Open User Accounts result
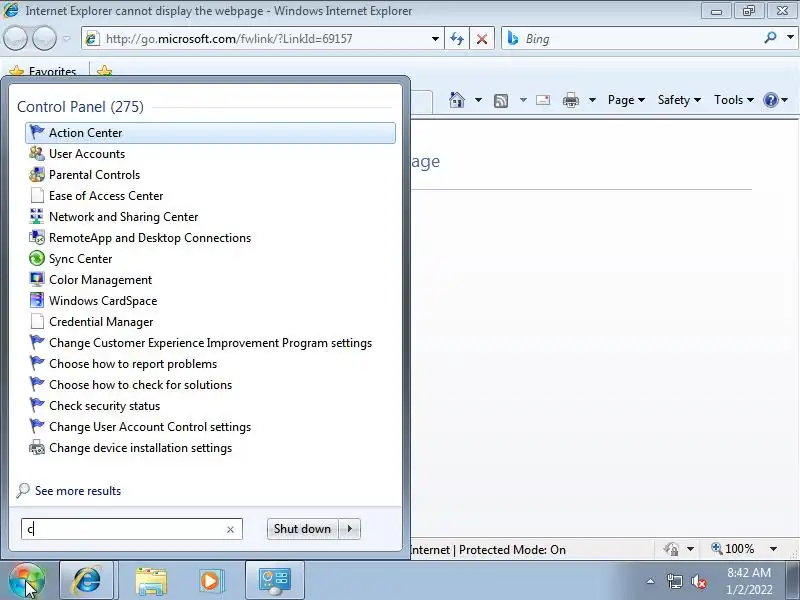Screen dimensions: 800x600 point(210,154)
